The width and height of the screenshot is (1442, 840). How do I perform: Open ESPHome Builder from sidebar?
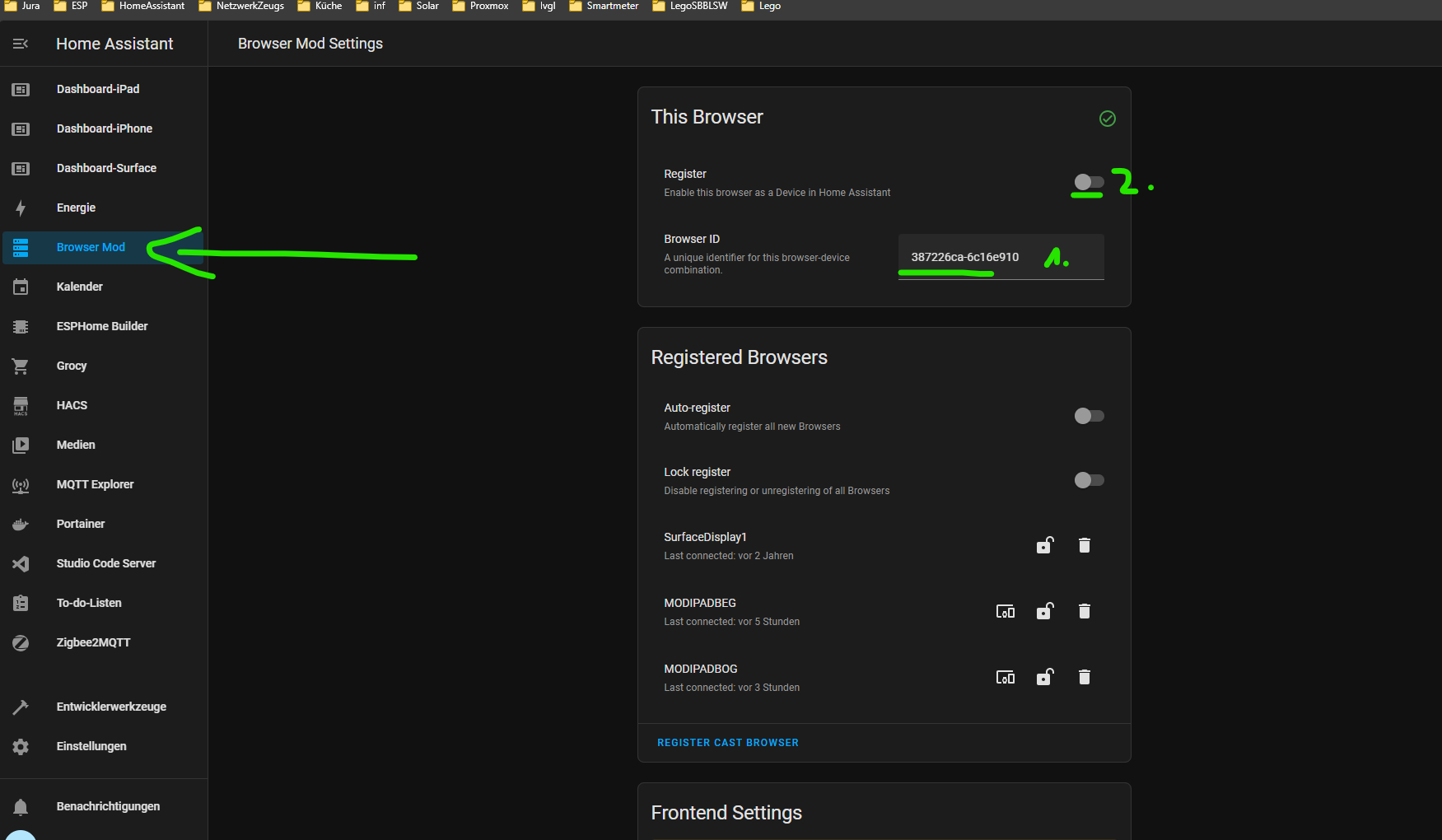102,326
